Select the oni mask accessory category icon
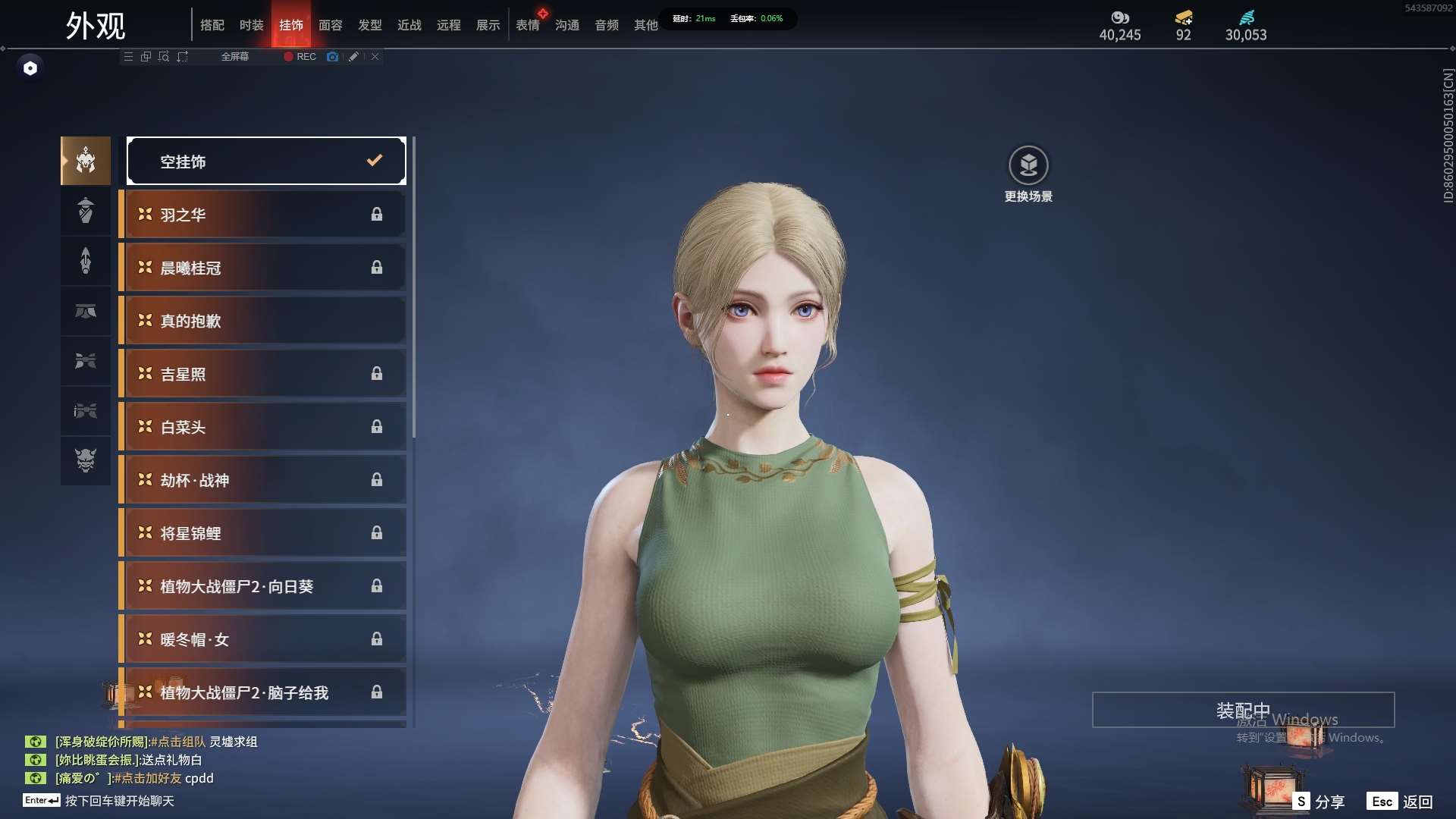Viewport: 1456px width, 819px height. [86, 460]
